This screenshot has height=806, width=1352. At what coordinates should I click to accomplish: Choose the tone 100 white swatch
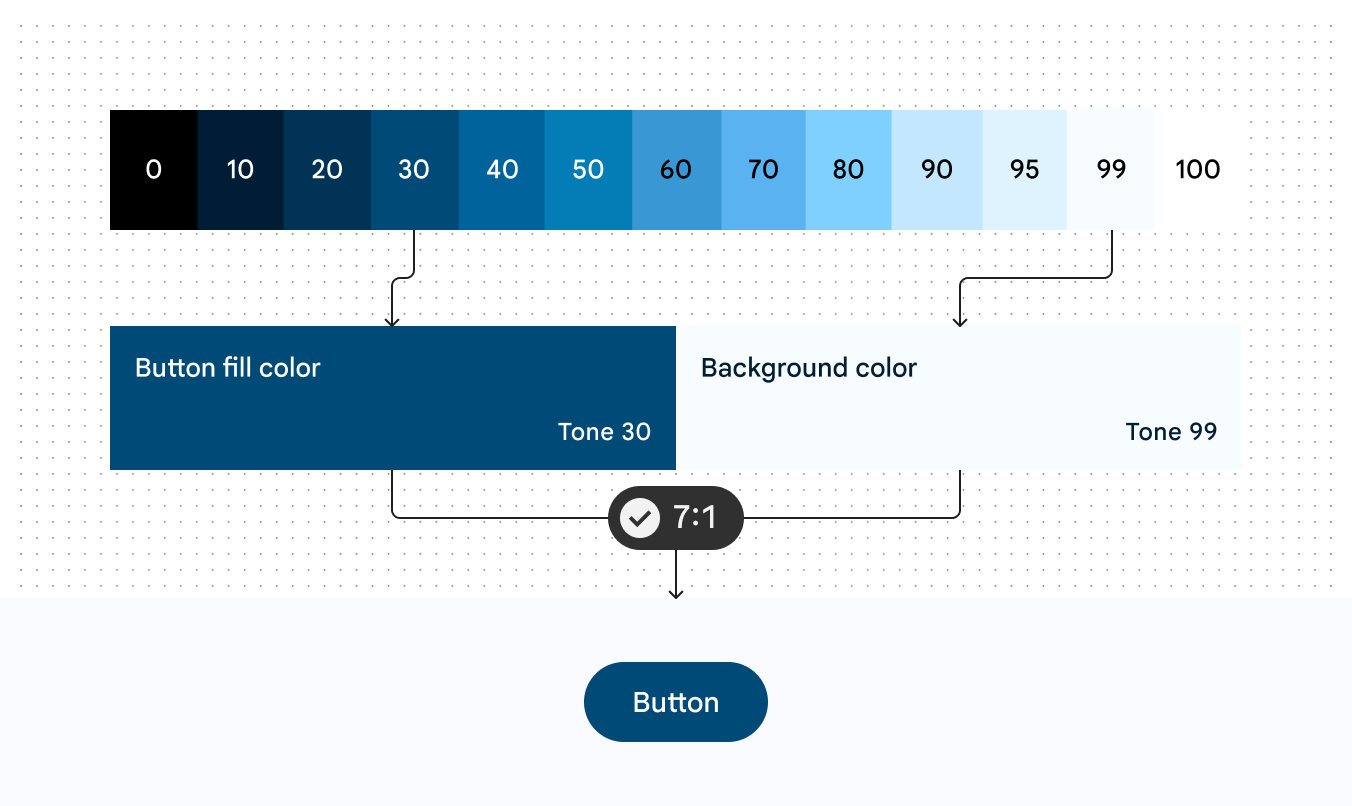tap(1198, 170)
